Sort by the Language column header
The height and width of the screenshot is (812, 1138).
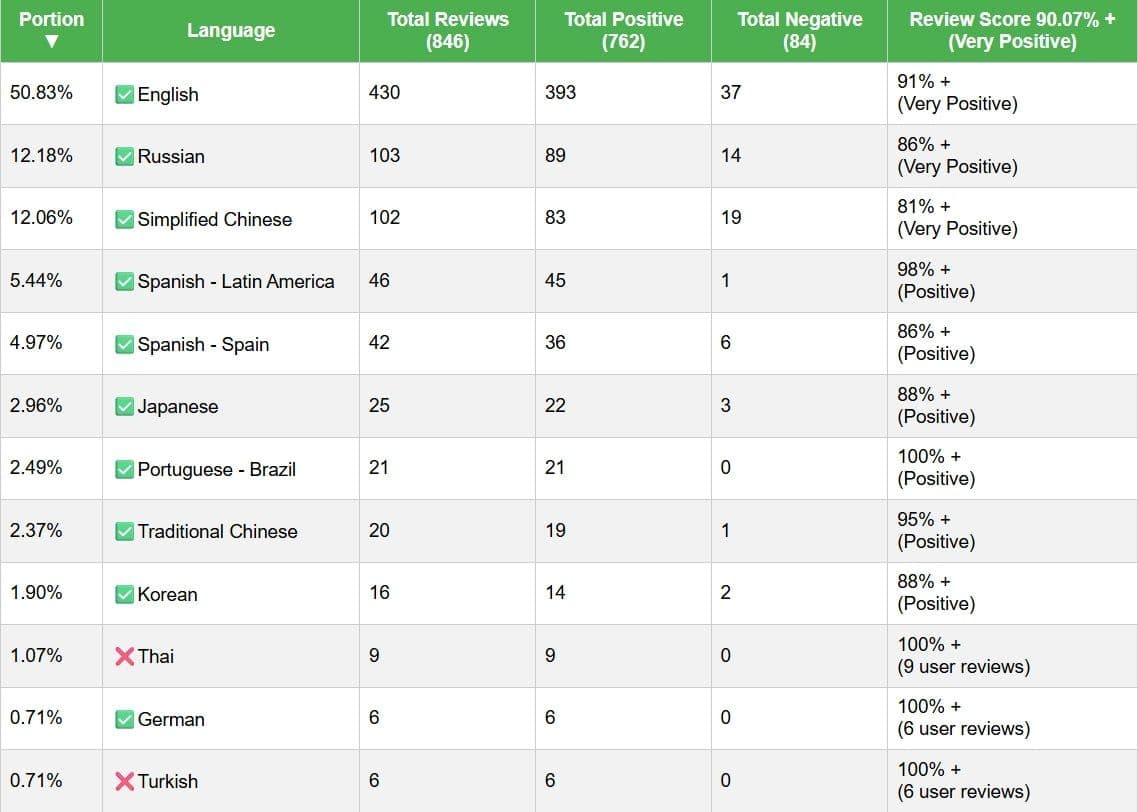pyautogui.click(x=230, y=31)
